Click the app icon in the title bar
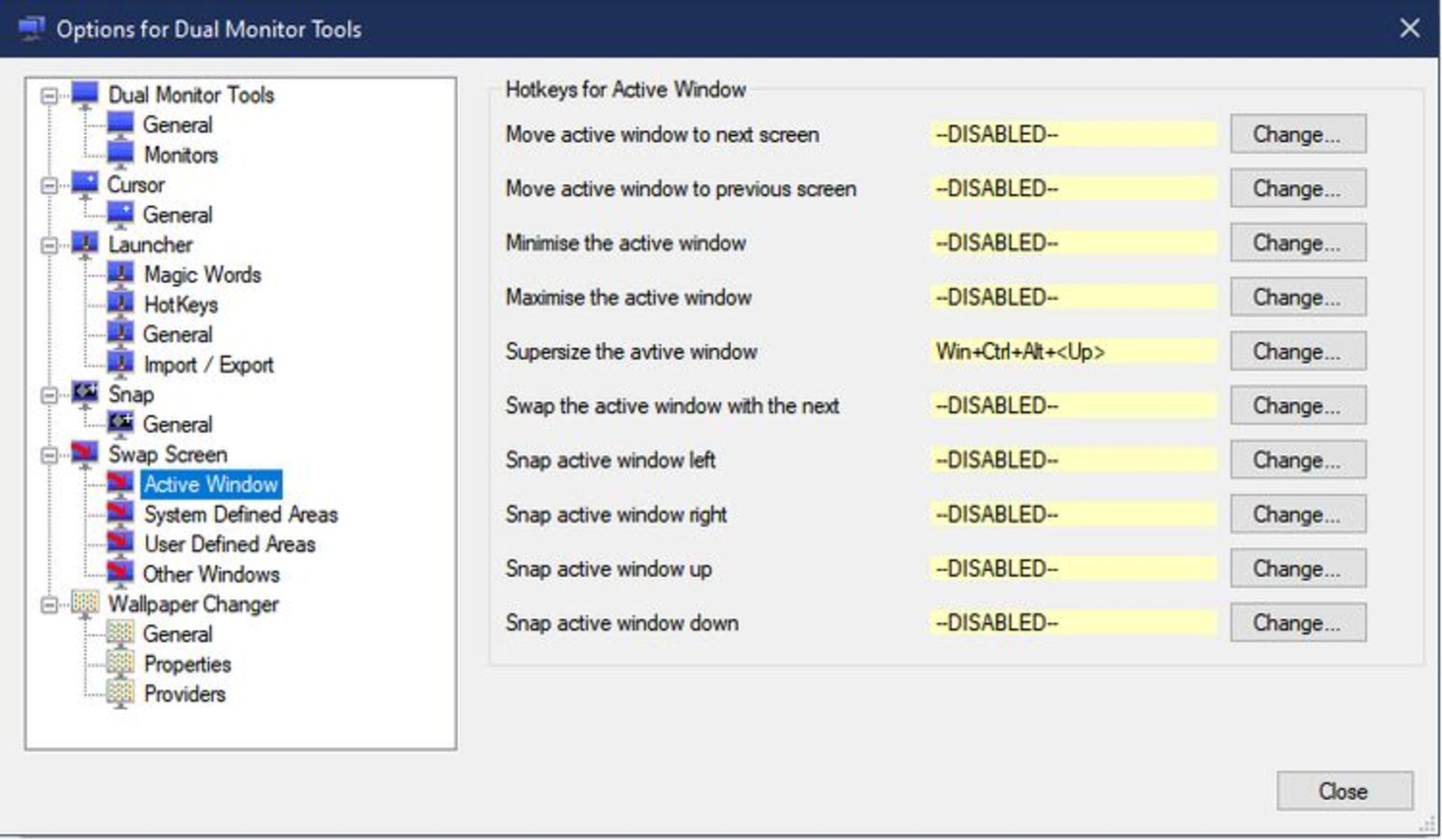Image resolution: width=1442 pixels, height=840 pixels. point(31,29)
